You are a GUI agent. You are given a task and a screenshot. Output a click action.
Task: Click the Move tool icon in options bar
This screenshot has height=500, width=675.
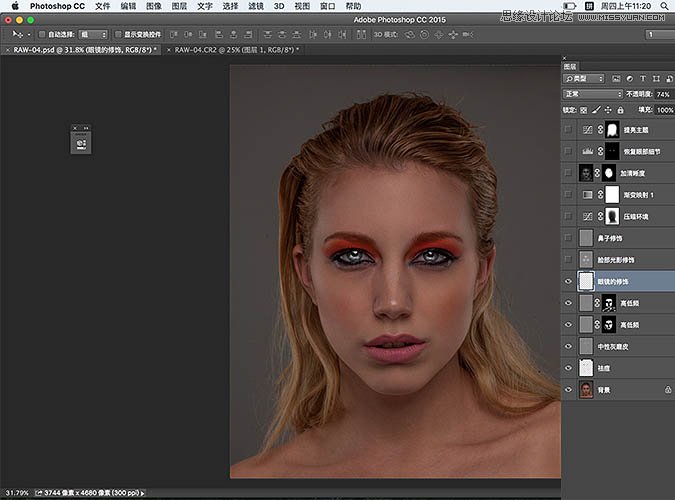(17, 34)
